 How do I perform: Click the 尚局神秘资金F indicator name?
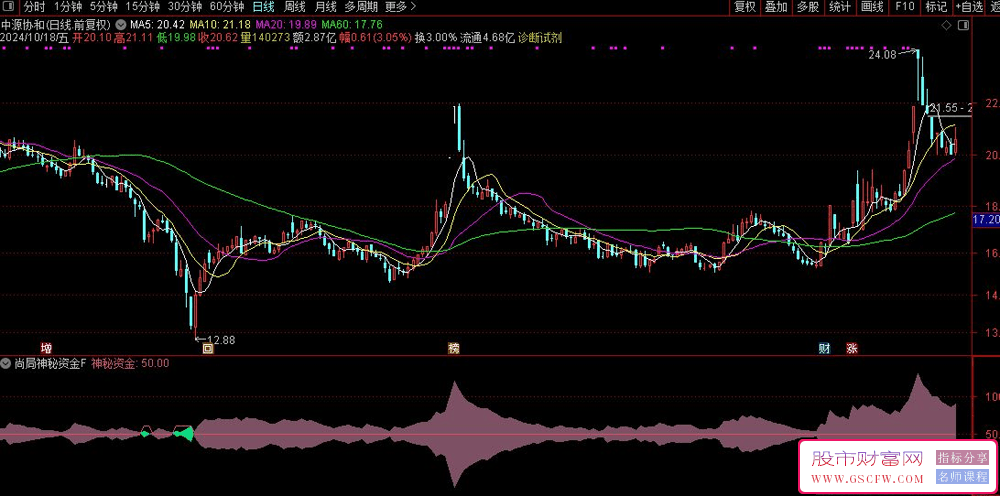click(50, 363)
